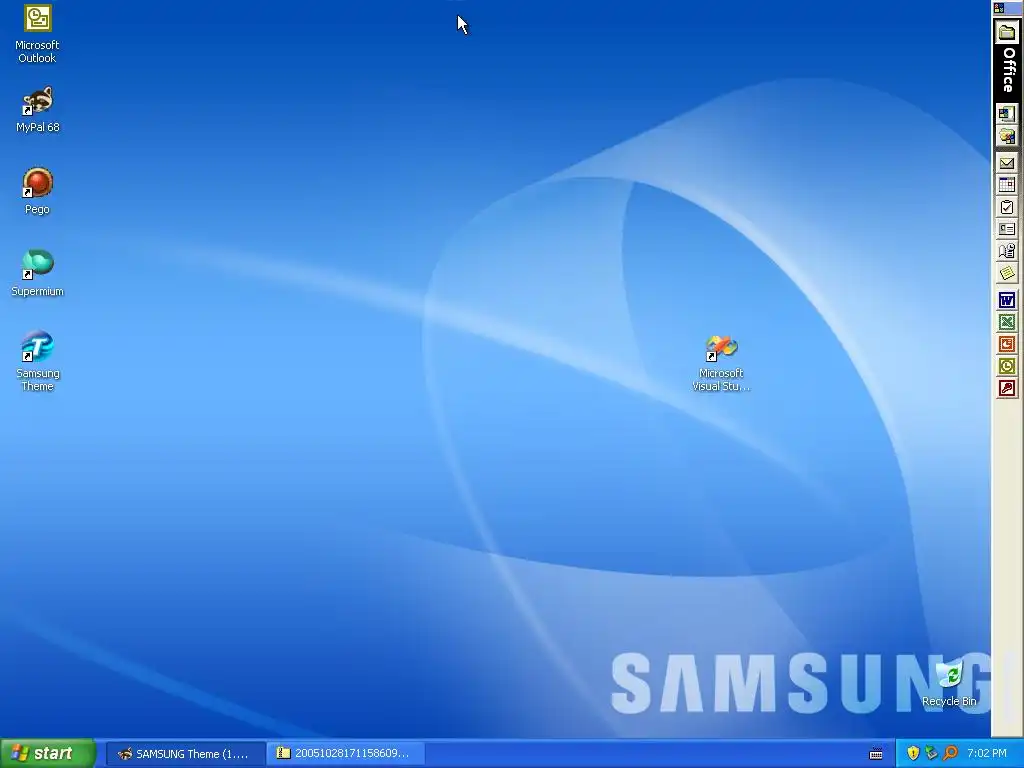Click New Note sticky icon in Office bar
1024x768 pixels.
point(1007,273)
